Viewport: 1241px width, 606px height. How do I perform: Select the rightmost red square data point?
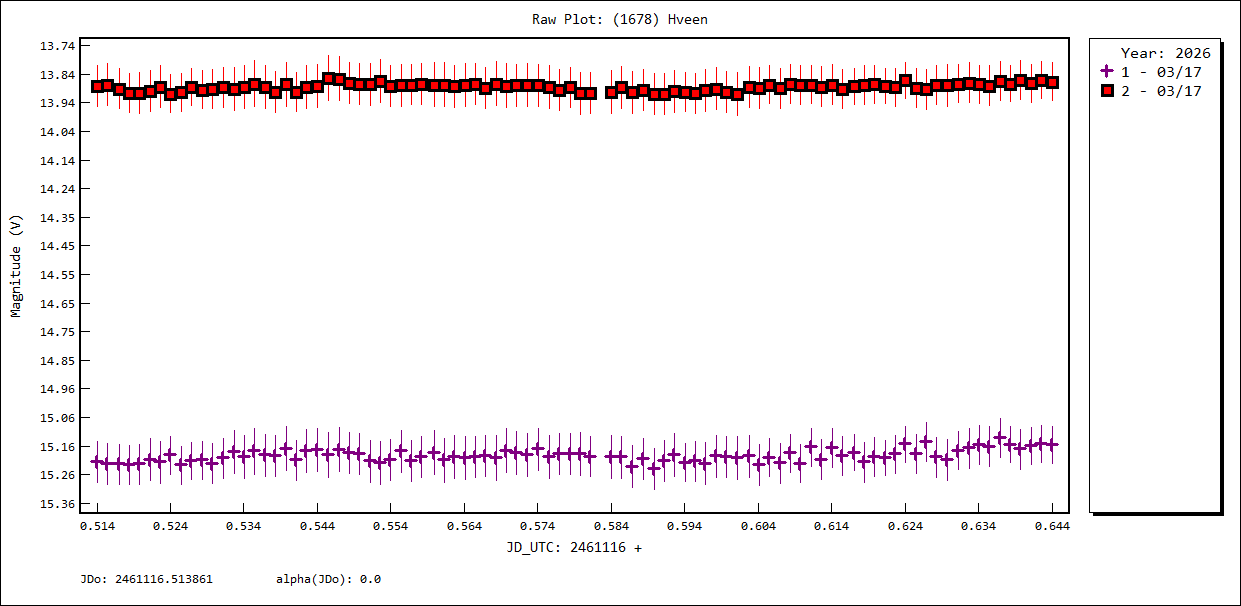click(x=1052, y=83)
